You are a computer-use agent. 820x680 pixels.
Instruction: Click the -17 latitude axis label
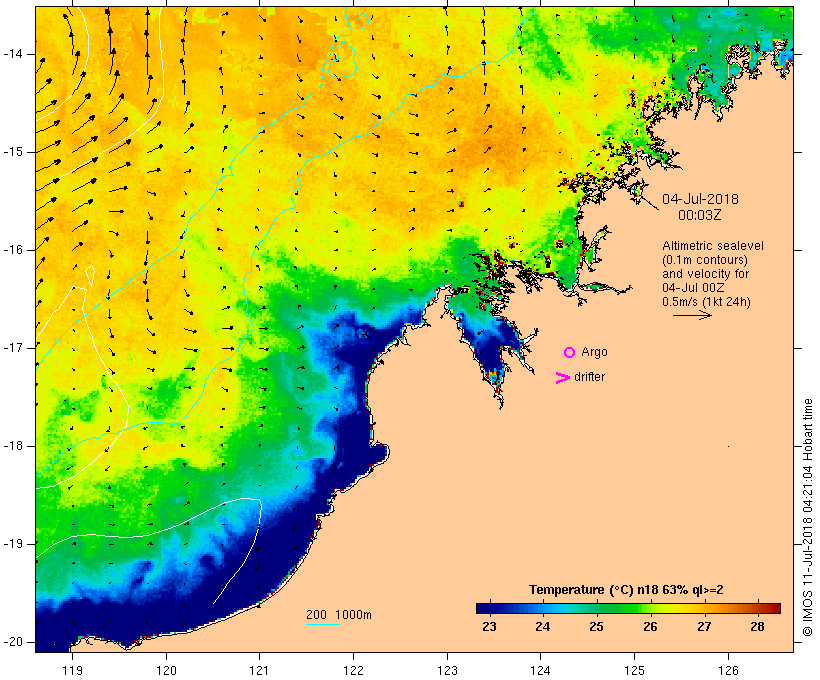tap(12, 348)
